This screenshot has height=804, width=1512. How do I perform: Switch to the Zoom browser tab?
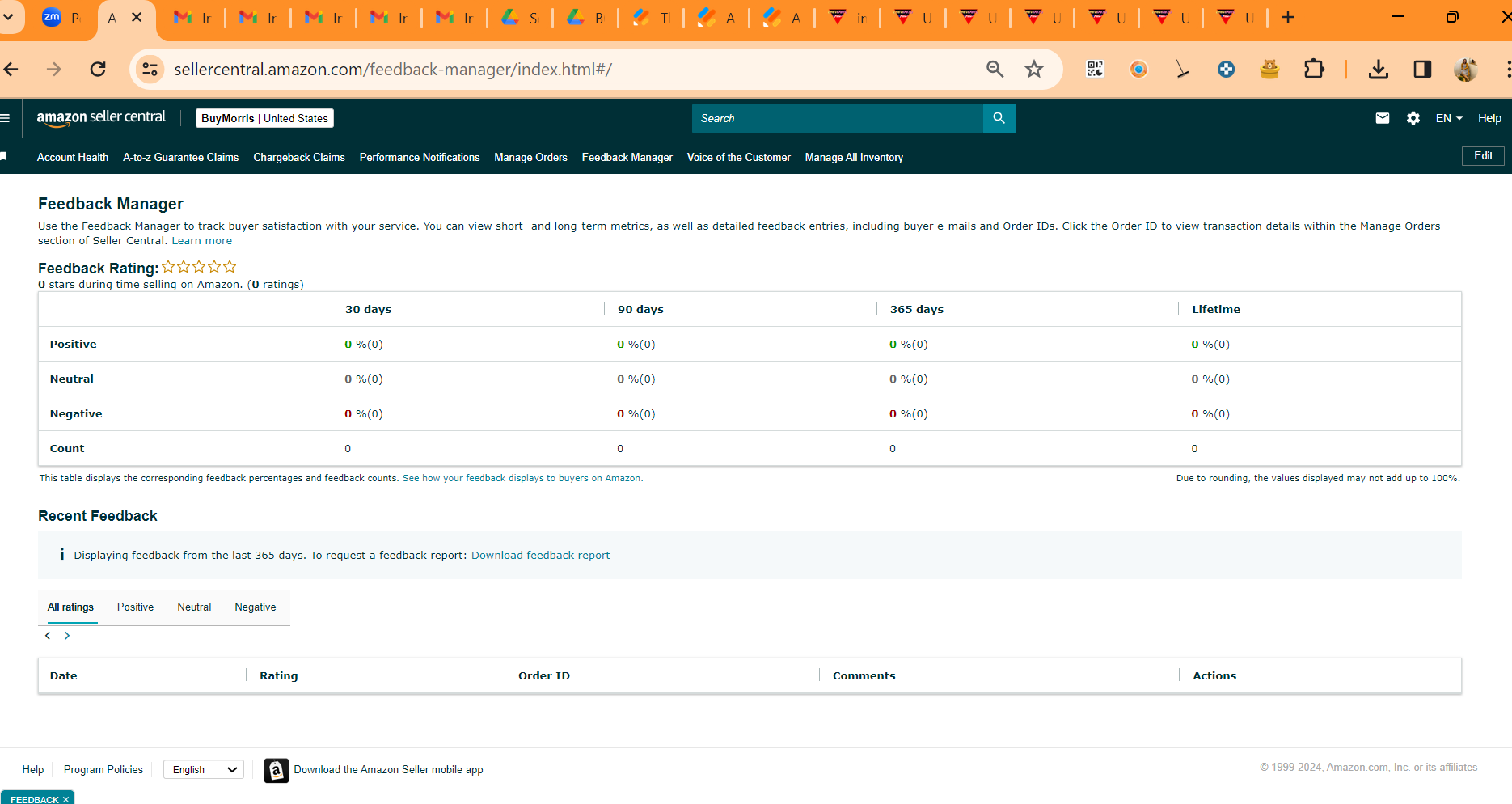tap(62, 17)
